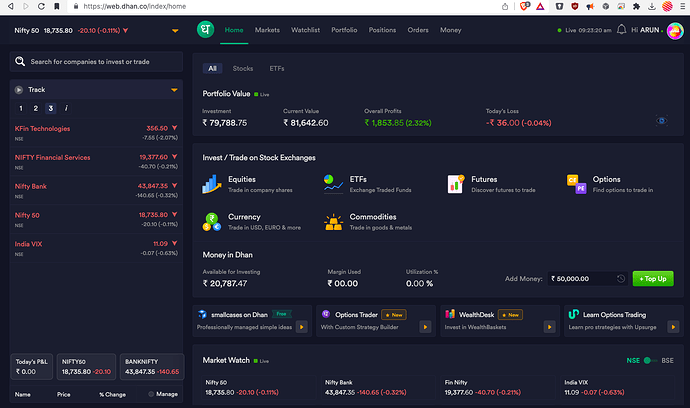Open the Equities chart icon
Screen dimensions: 690x408
(x=212, y=184)
